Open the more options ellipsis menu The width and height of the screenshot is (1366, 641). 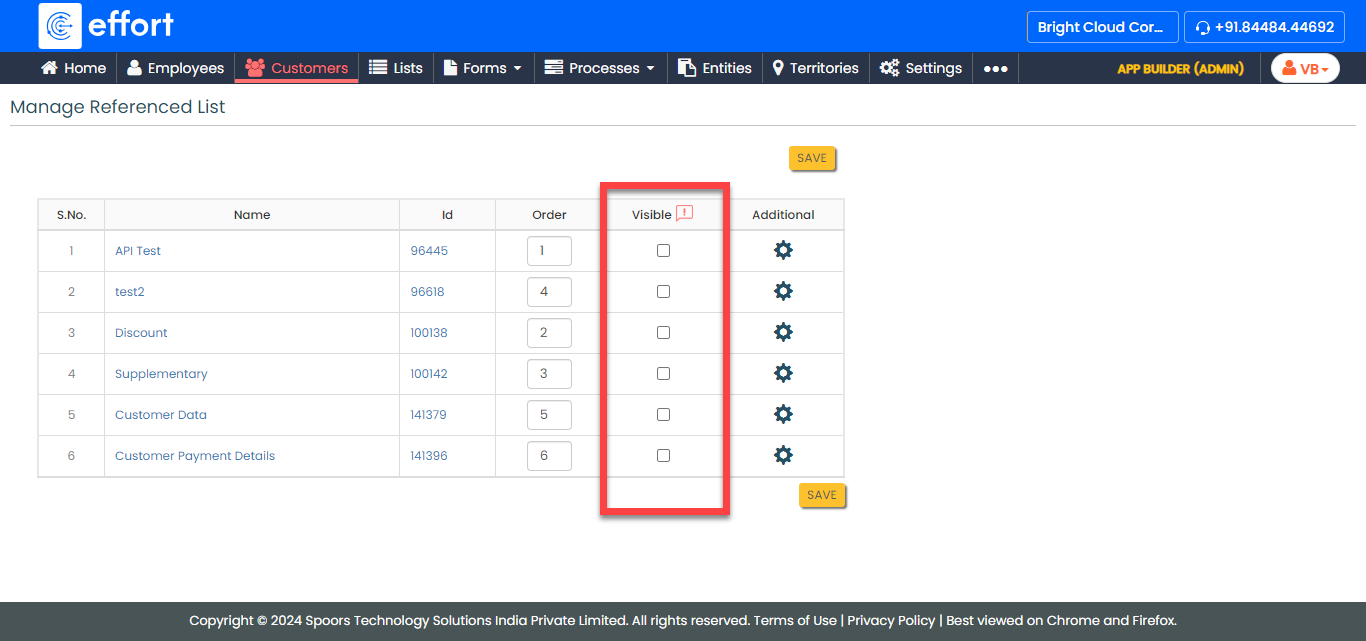pos(995,69)
